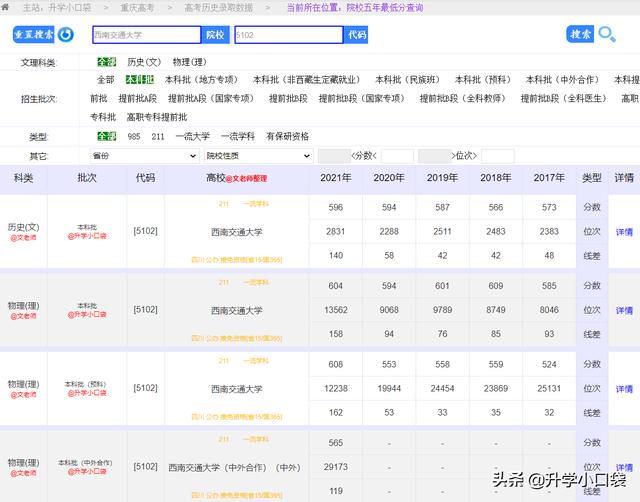The height and width of the screenshot is (502, 640).
Task: Click breadcrumb link 高考历史录取数据
Action: (218, 7)
